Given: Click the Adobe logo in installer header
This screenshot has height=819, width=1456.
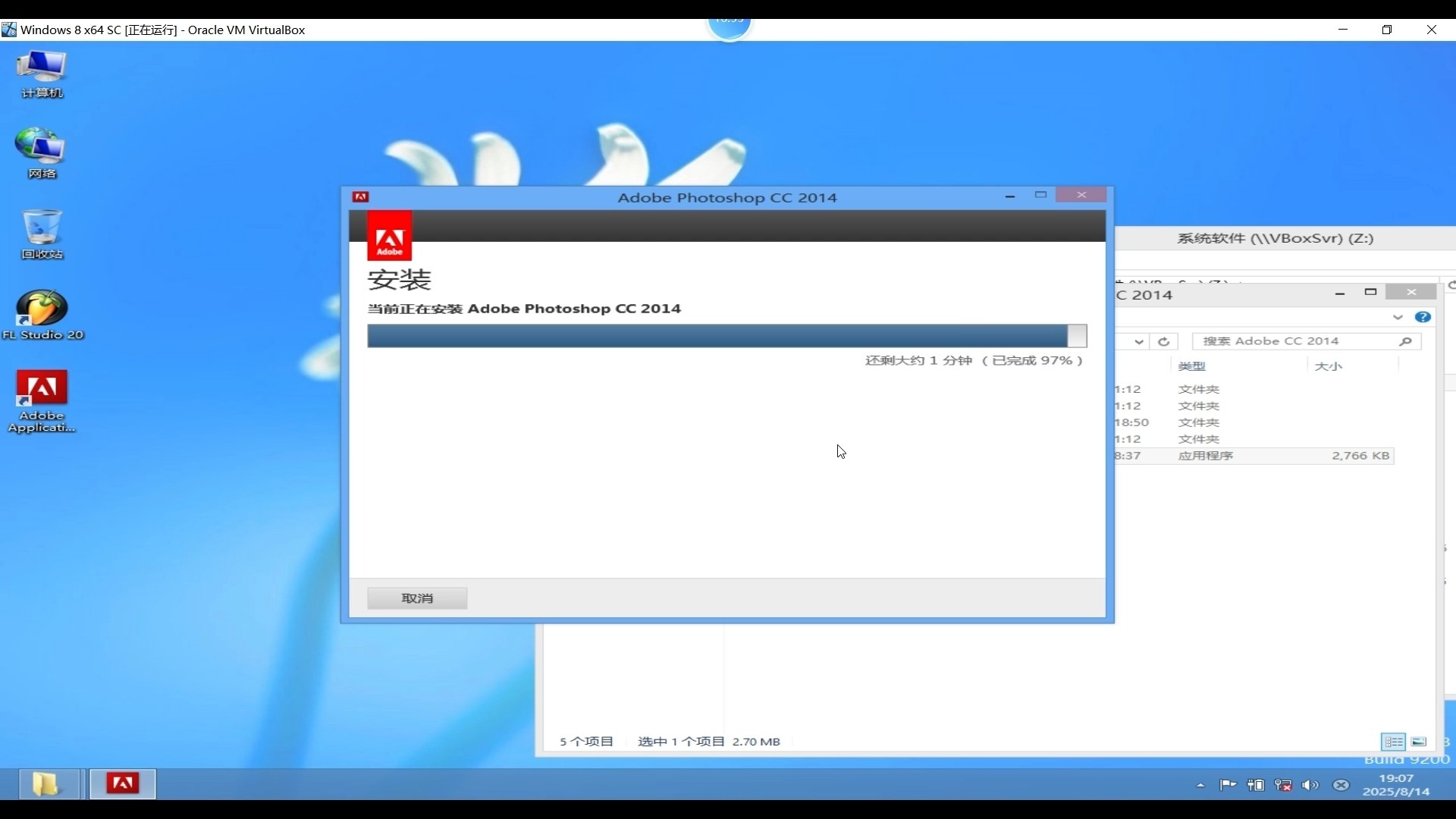Looking at the screenshot, I should click(390, 236).
